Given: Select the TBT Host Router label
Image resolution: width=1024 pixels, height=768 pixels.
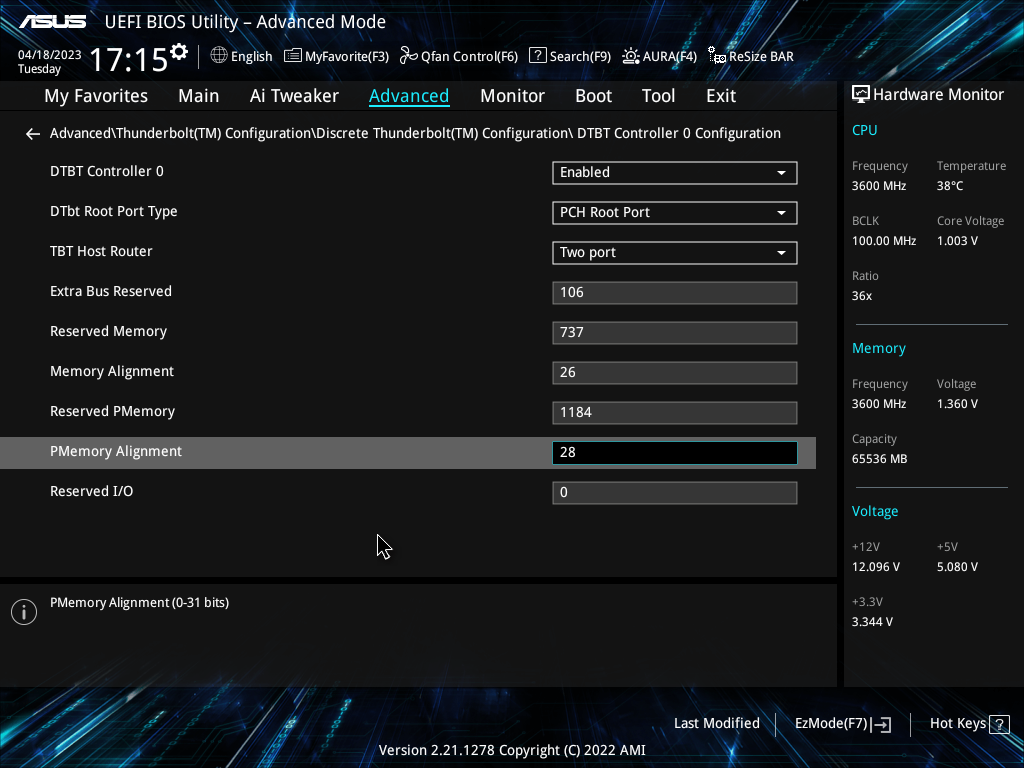Looking at the screenshot, I should [x=101, y=251].
